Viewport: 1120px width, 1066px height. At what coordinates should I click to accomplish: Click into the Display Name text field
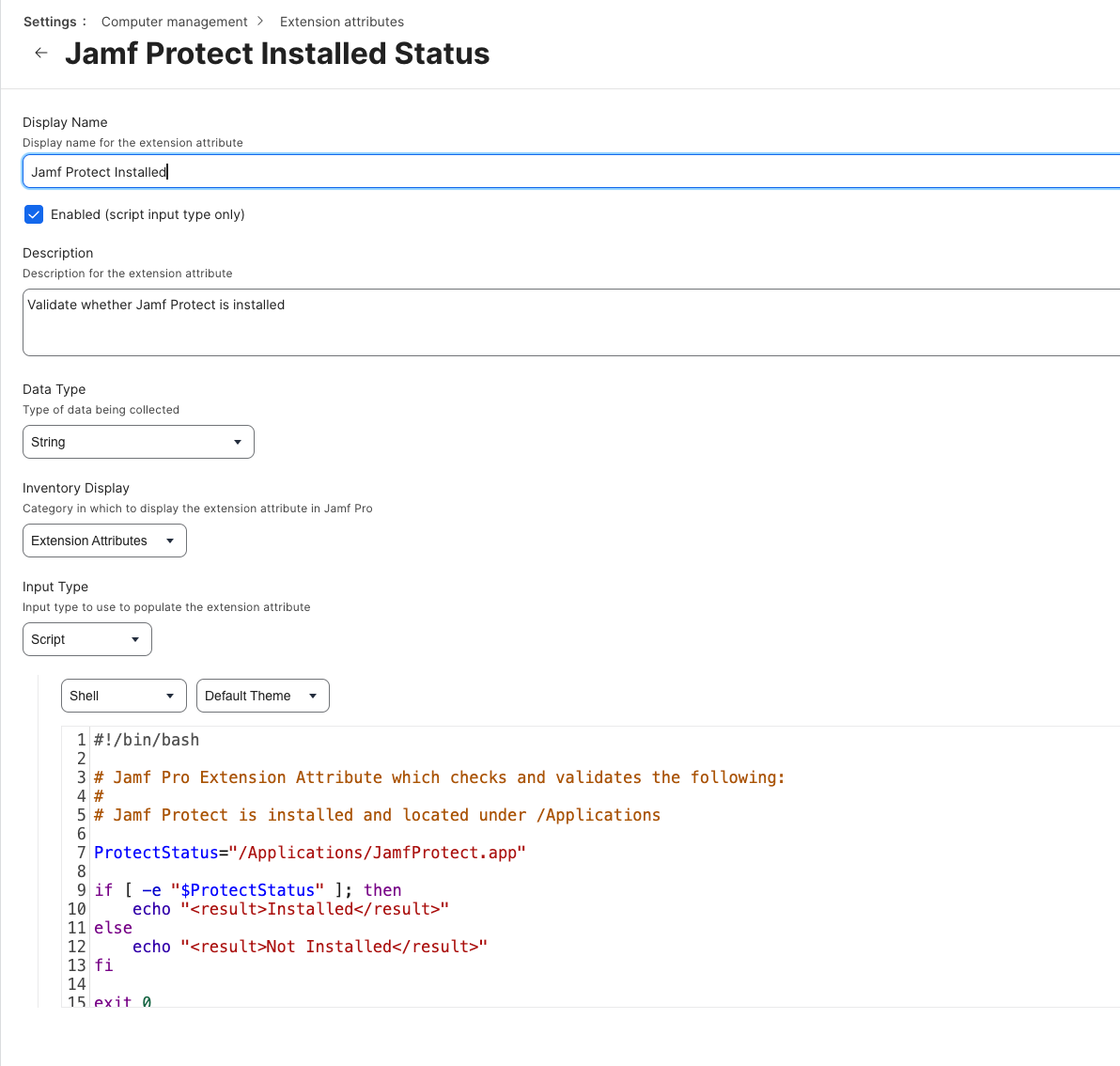(x=564, y=172)
